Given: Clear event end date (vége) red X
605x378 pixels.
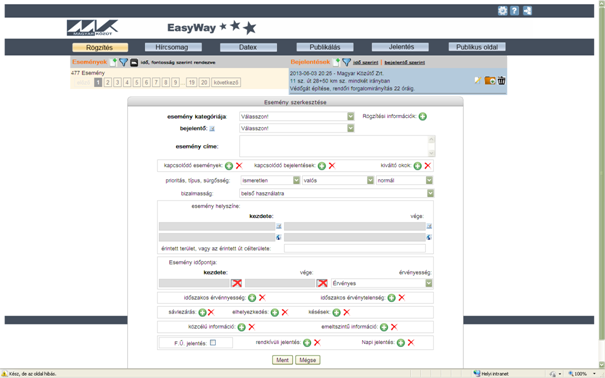Looking at the screenshot, I should (x=322, y=283).
